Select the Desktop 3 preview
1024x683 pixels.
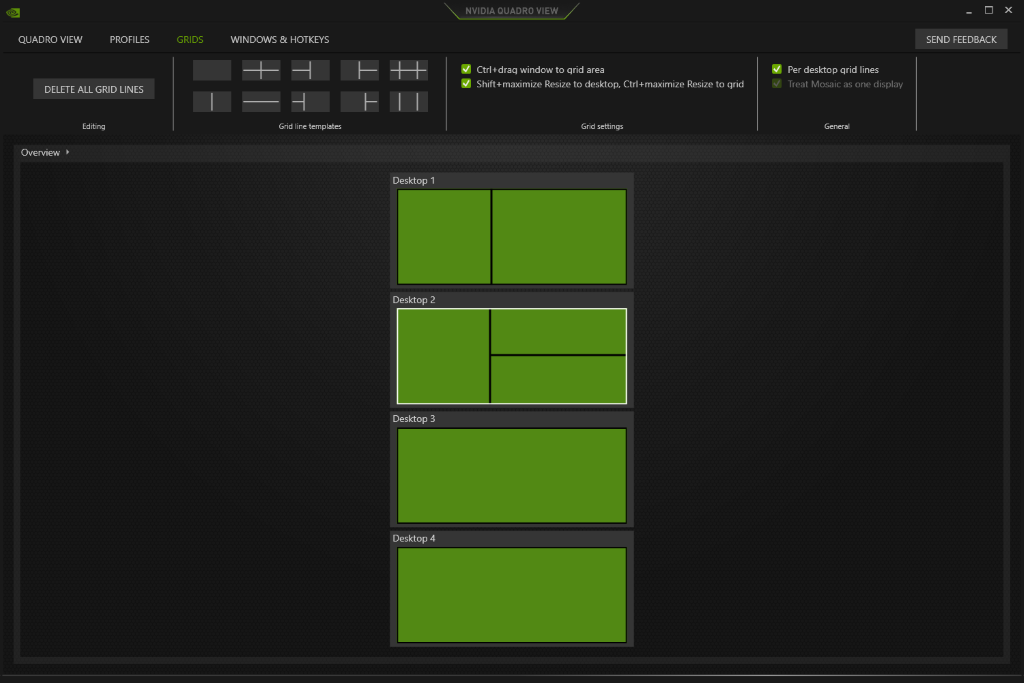(x=512, y=475)
